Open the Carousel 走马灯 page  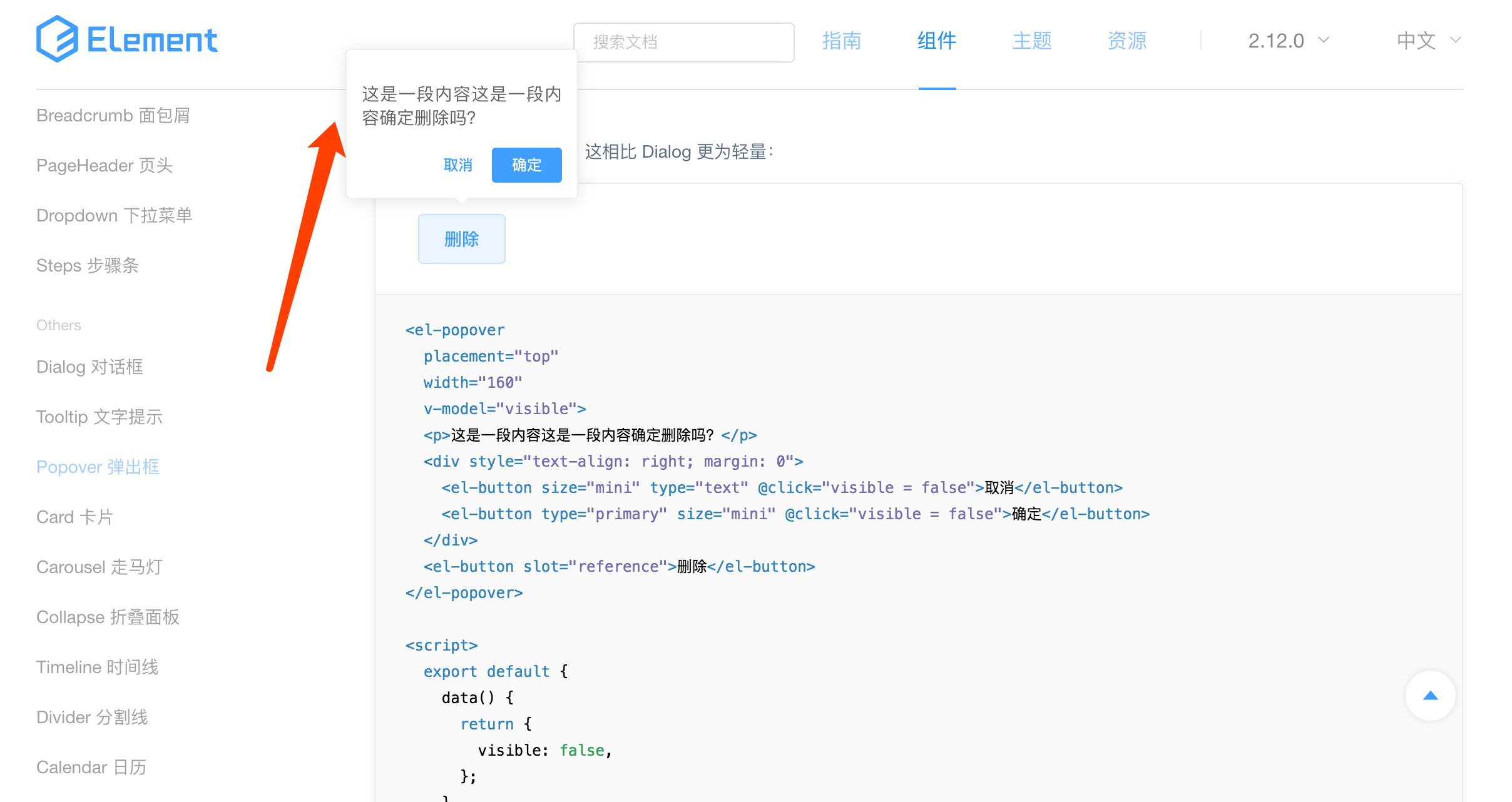click(x=100, y=567)
